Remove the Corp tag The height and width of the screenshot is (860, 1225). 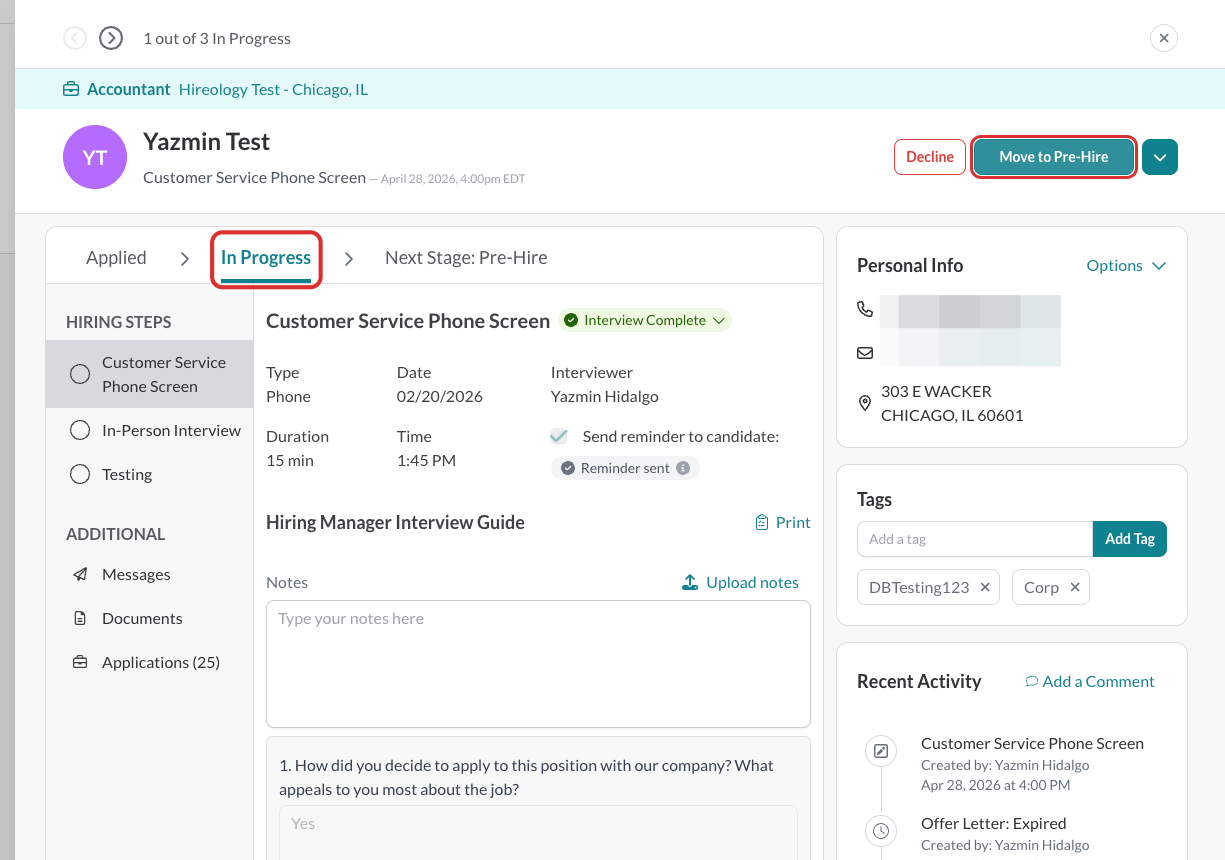[x=1075, y=587]
